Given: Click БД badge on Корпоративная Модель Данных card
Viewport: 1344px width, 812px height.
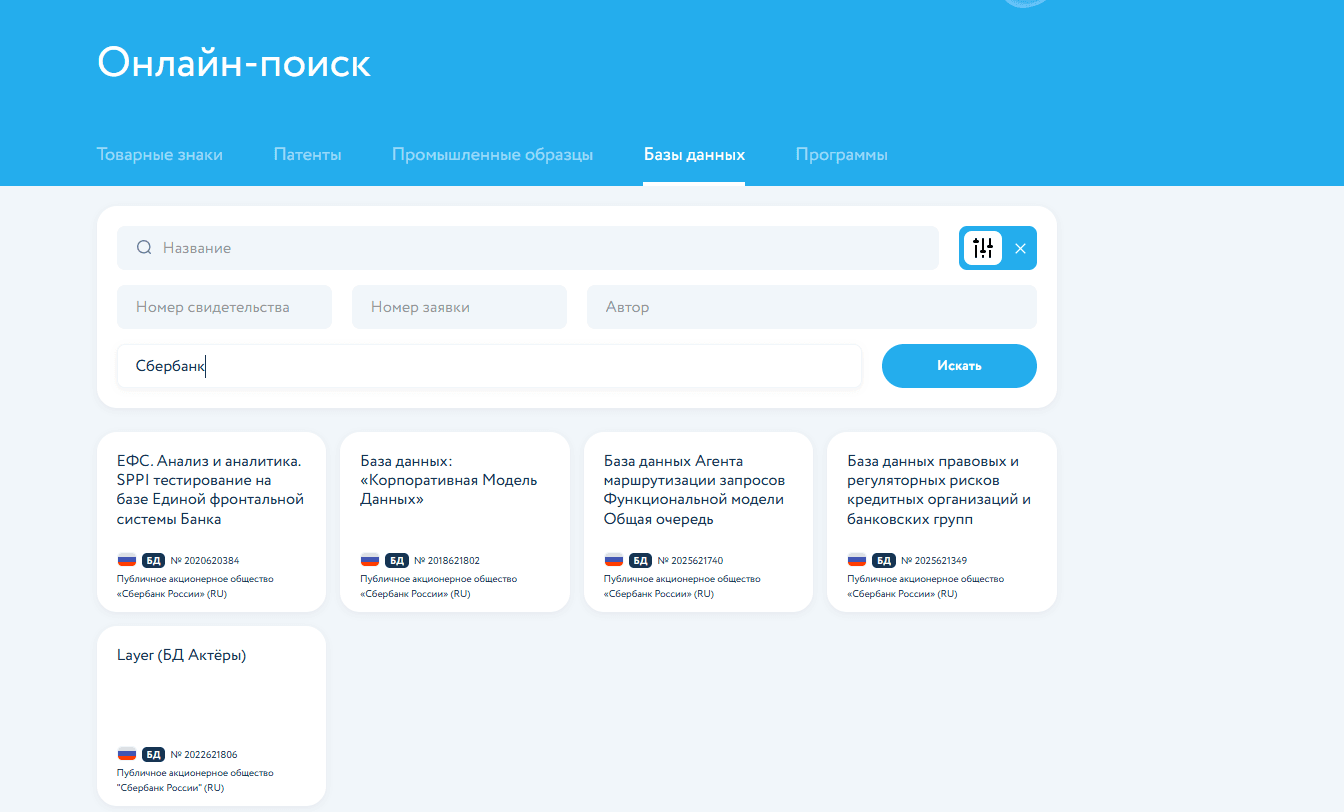Looking at the screenshot, I should (x=397, y=560).
